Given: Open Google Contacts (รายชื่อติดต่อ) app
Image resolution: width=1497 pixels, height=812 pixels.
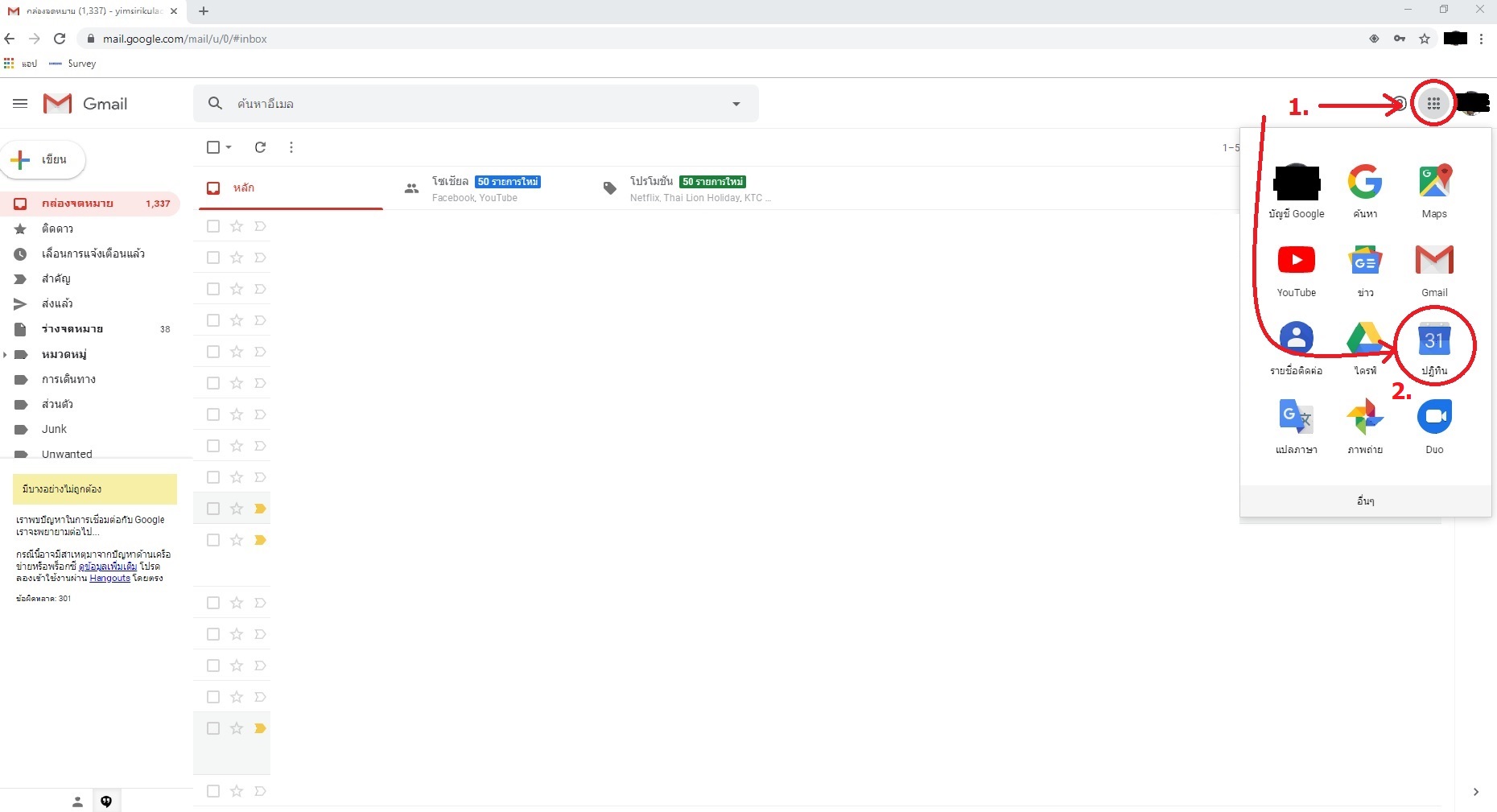Looking at the screenshot, I should 1297,348.
